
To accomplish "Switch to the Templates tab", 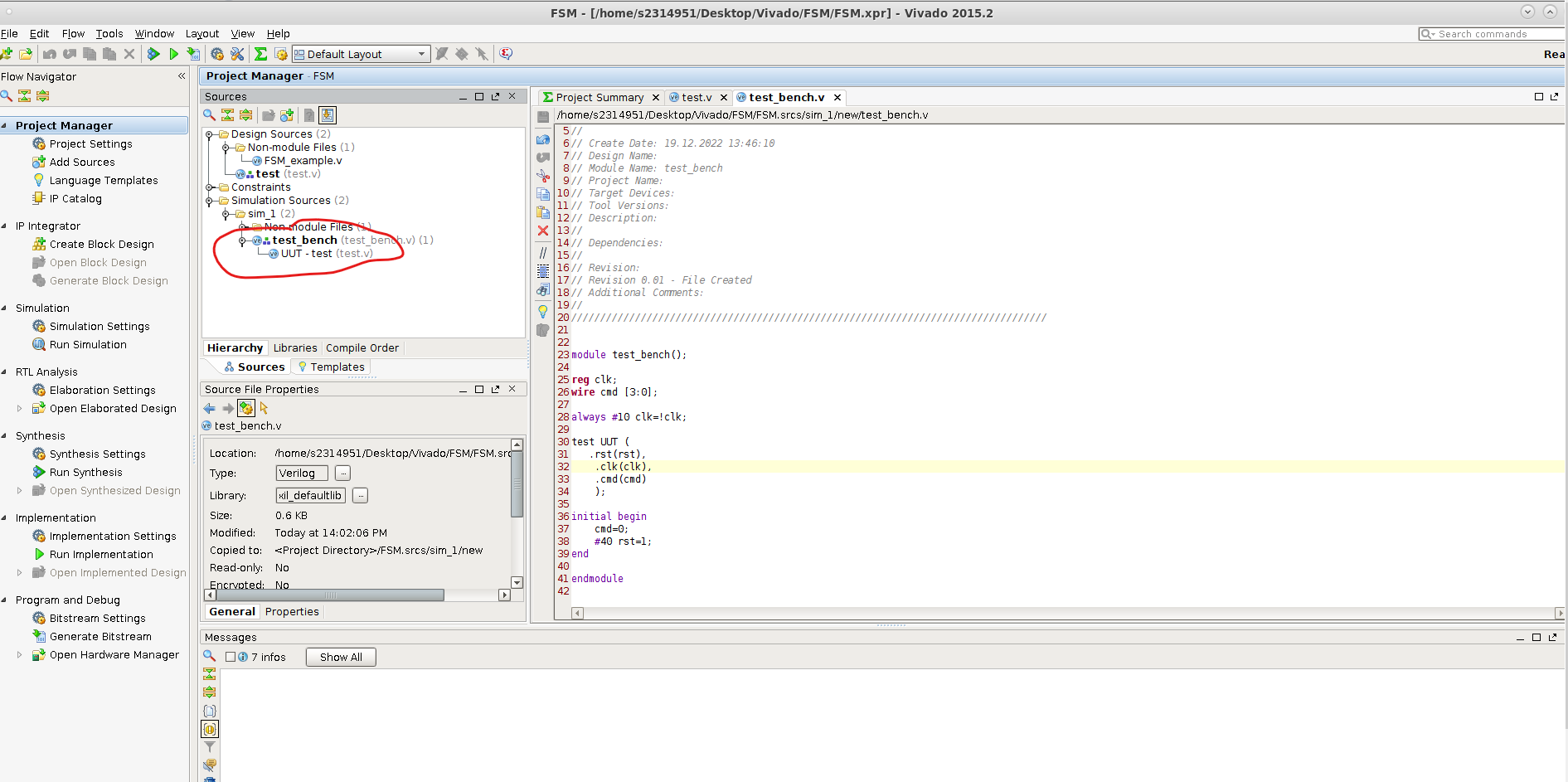I will coord(337,367).
